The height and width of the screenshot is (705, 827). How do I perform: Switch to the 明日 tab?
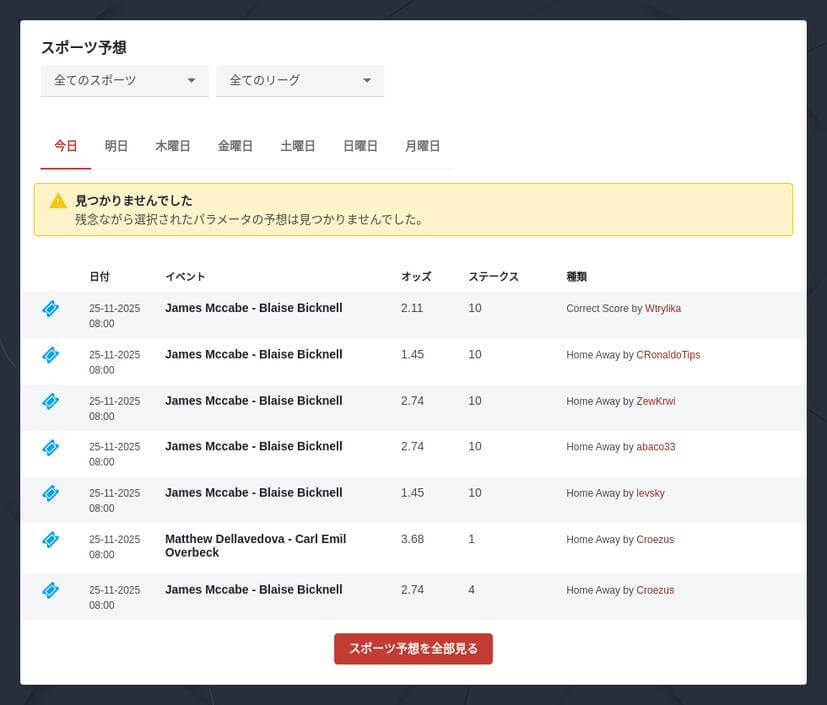point(116,146)
